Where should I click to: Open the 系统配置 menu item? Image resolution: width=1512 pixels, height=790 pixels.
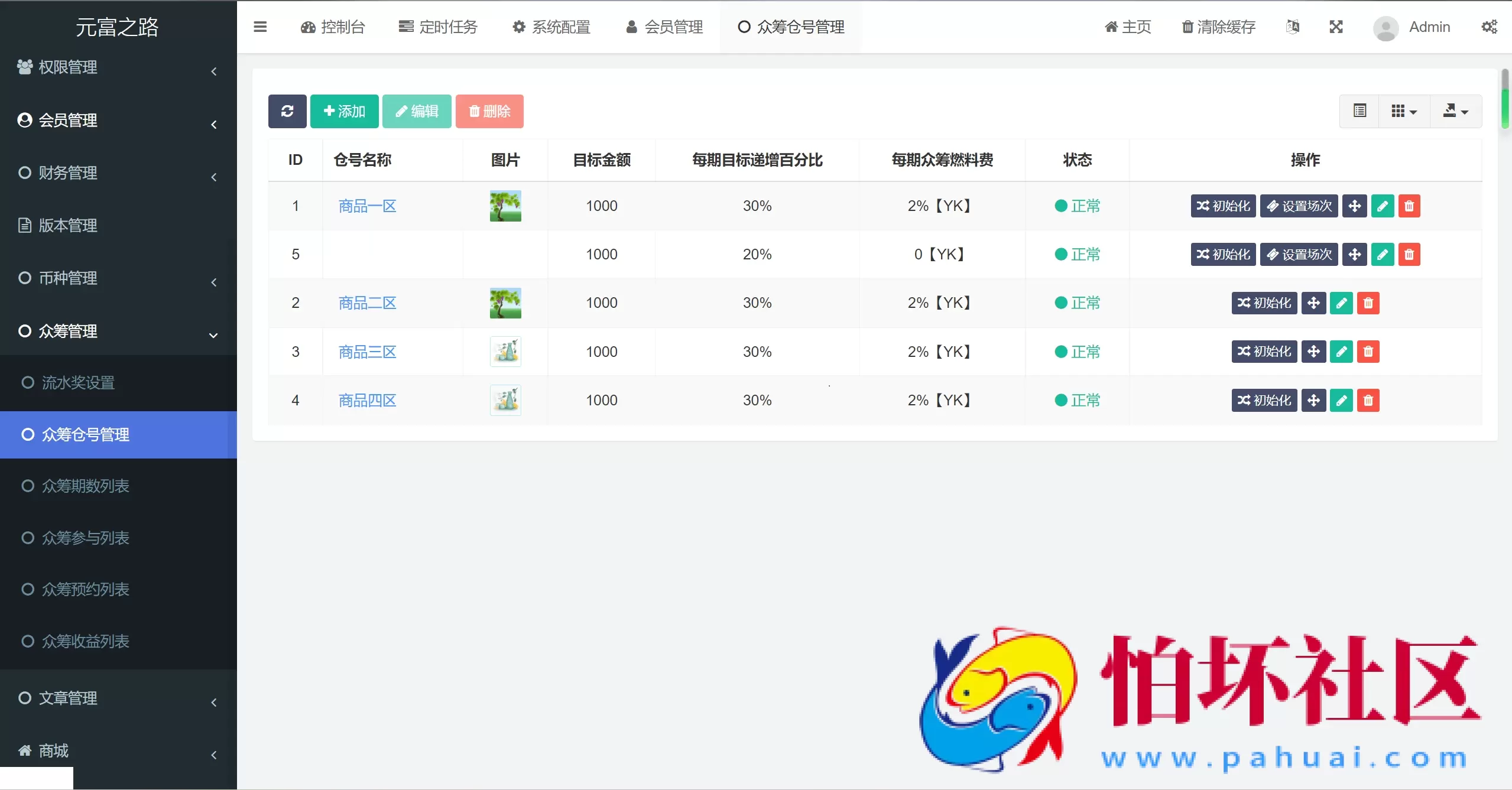click(550, 27)
